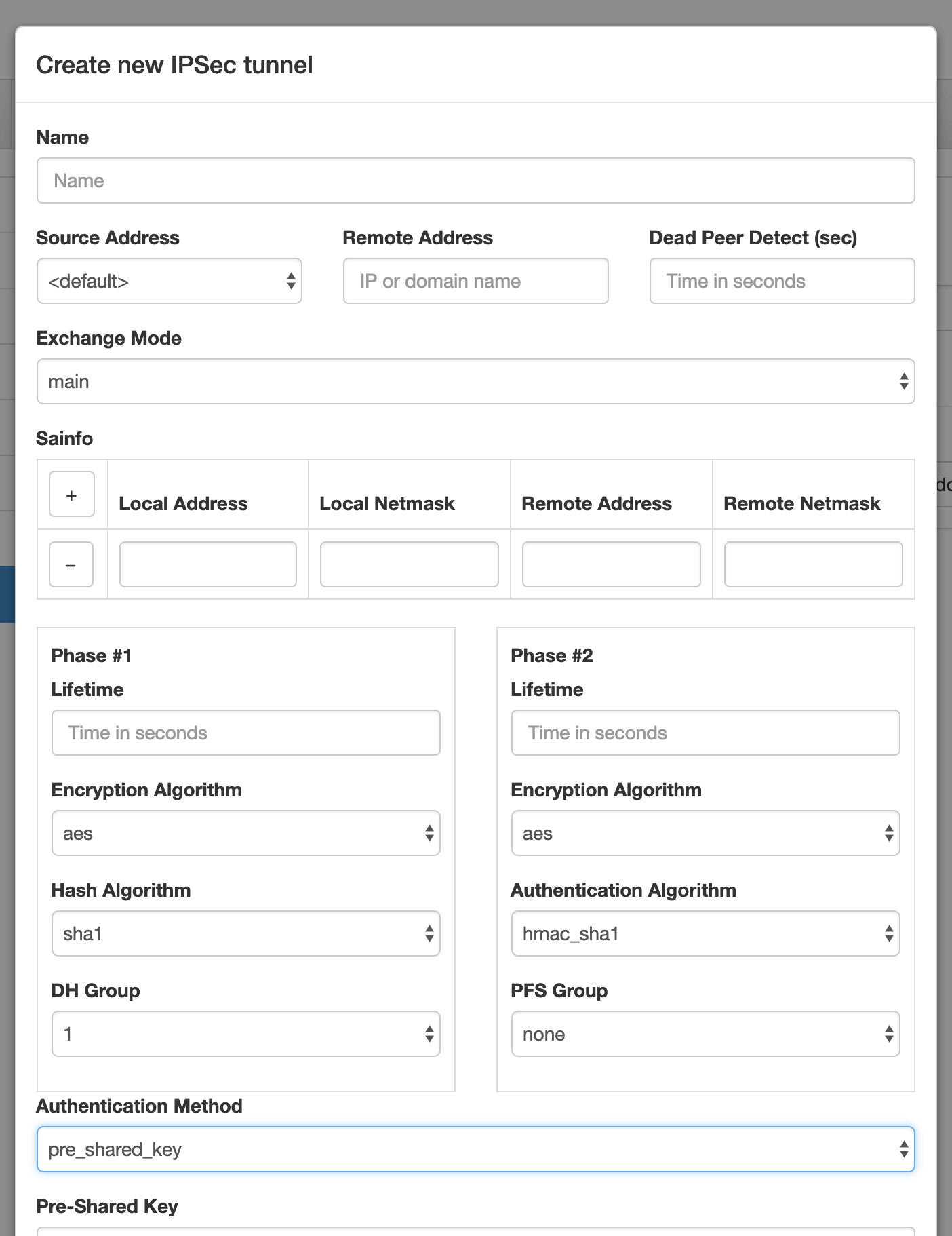Open the Authentication Method dropdown

475,1149
